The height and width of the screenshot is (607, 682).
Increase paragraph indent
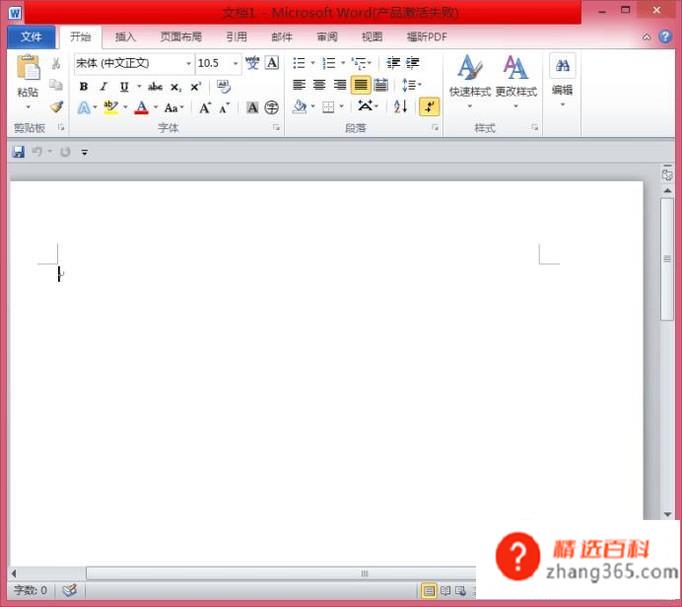coord(412,63)
